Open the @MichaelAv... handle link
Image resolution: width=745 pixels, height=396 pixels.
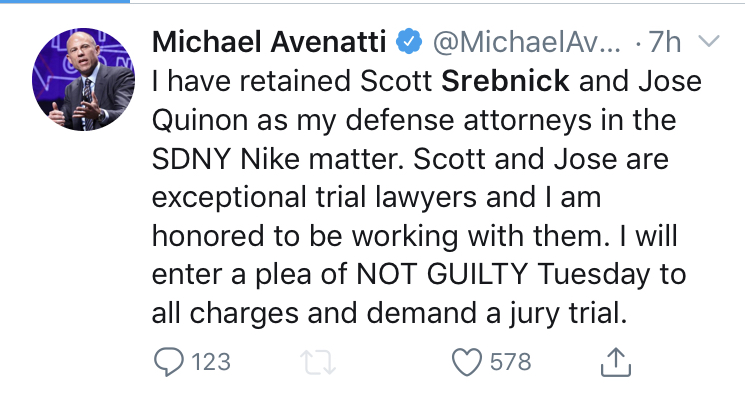(526, 41)
